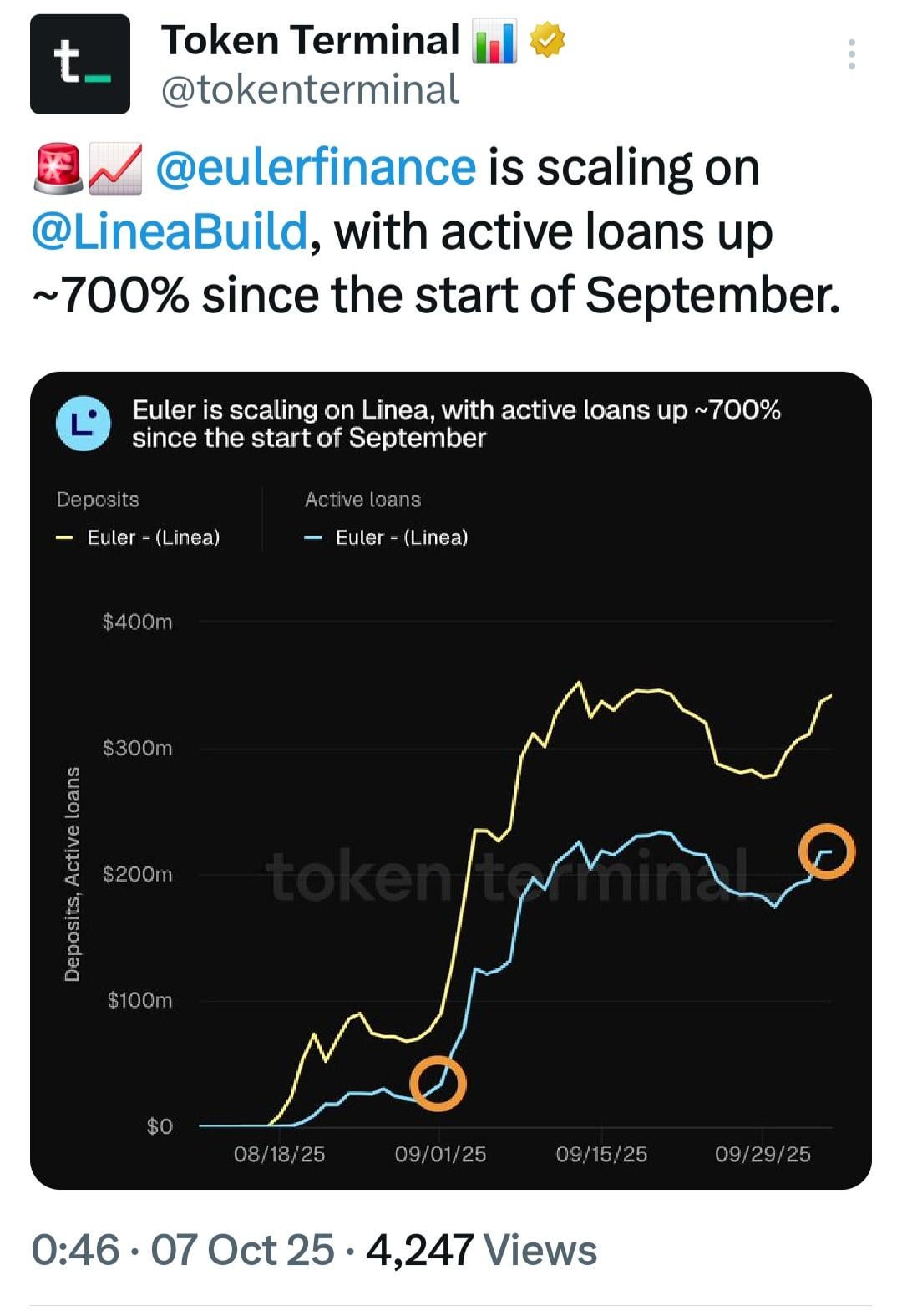Open the @LineaBuild mention link
Viewport: 902px width, 1316px height.
(x=170, y=231)
